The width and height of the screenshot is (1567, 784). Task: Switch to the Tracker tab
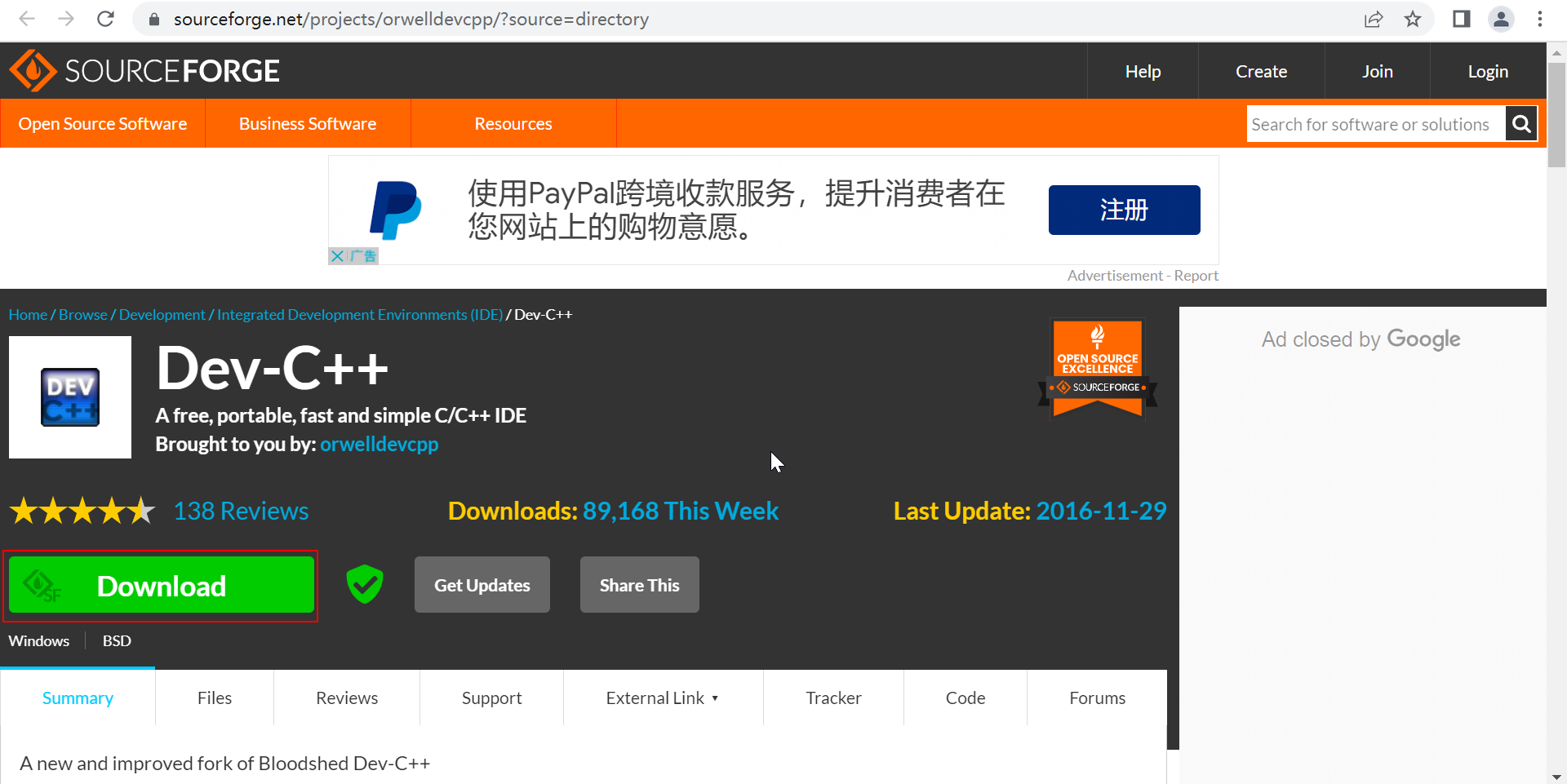(833, 698)
